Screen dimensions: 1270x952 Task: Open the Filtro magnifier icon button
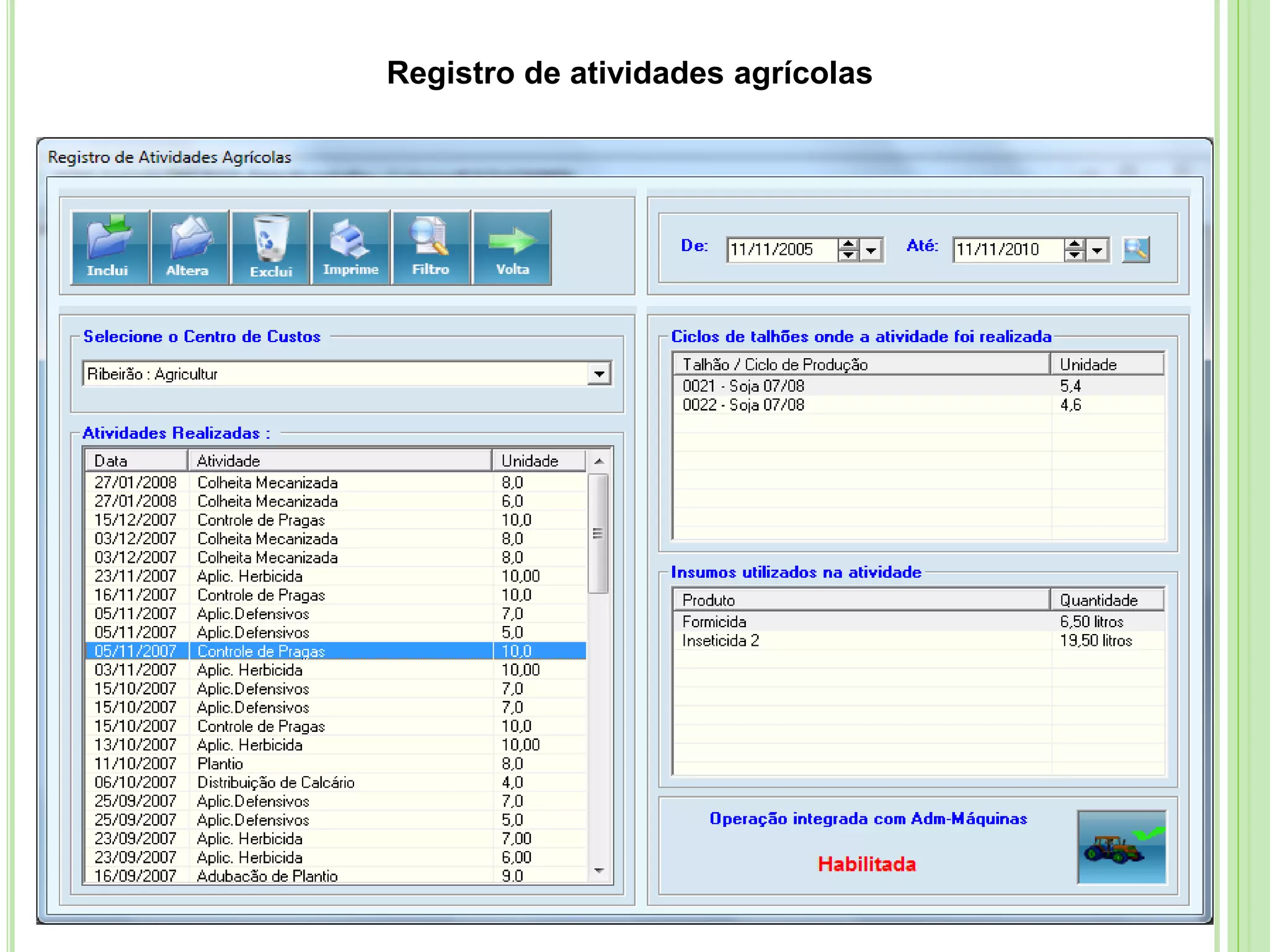(x=432, y=247)
